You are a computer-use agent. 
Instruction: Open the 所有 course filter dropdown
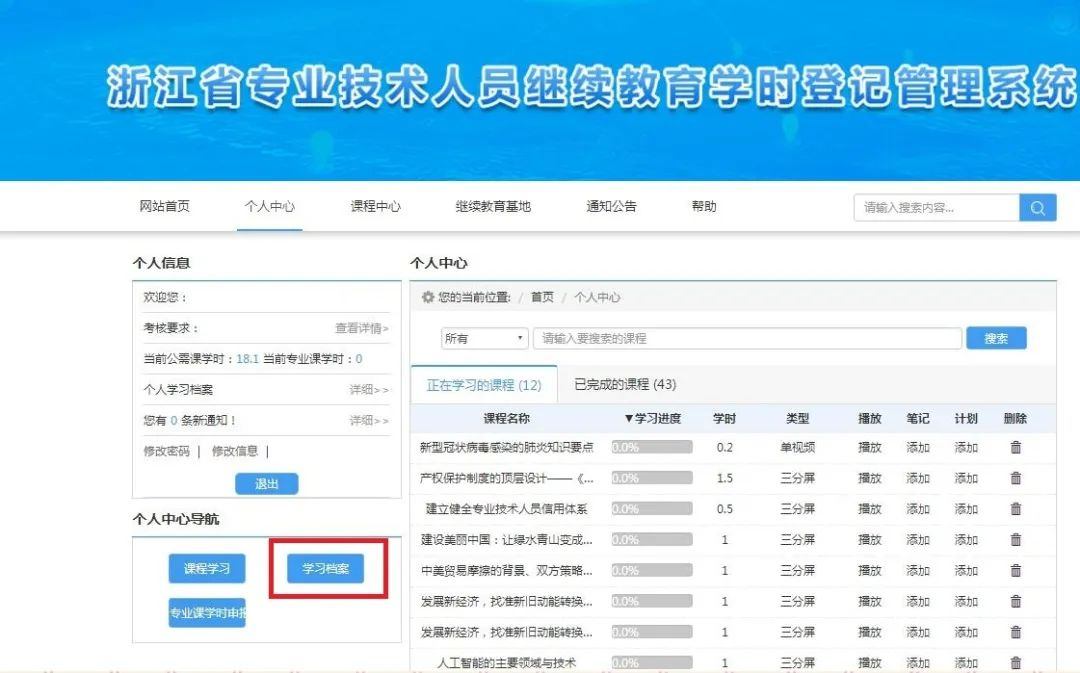tap(485, 339)
